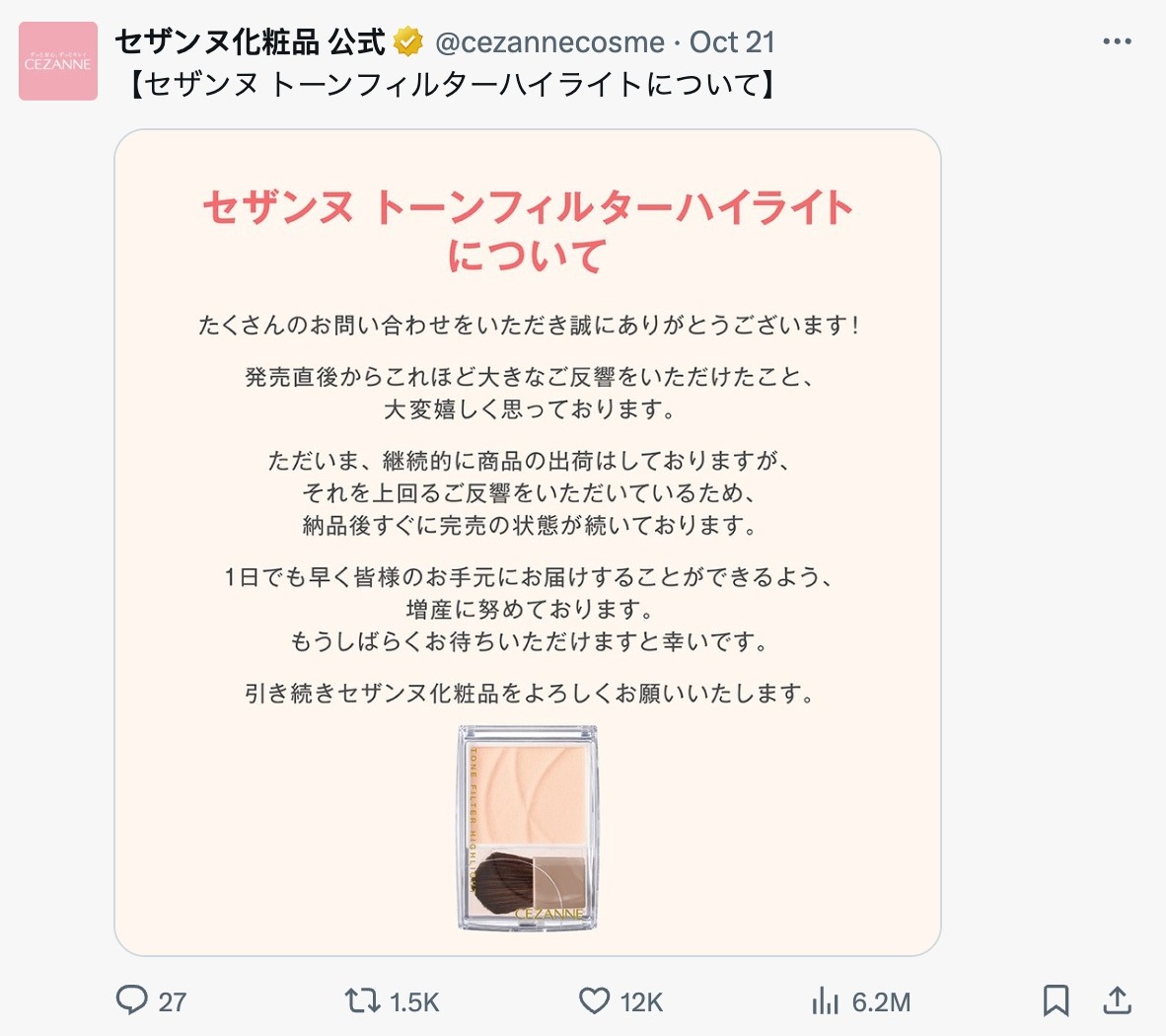1166x1036 pixels.
Task: Like the post via heart icon
Action: [x=594, y=1000]
